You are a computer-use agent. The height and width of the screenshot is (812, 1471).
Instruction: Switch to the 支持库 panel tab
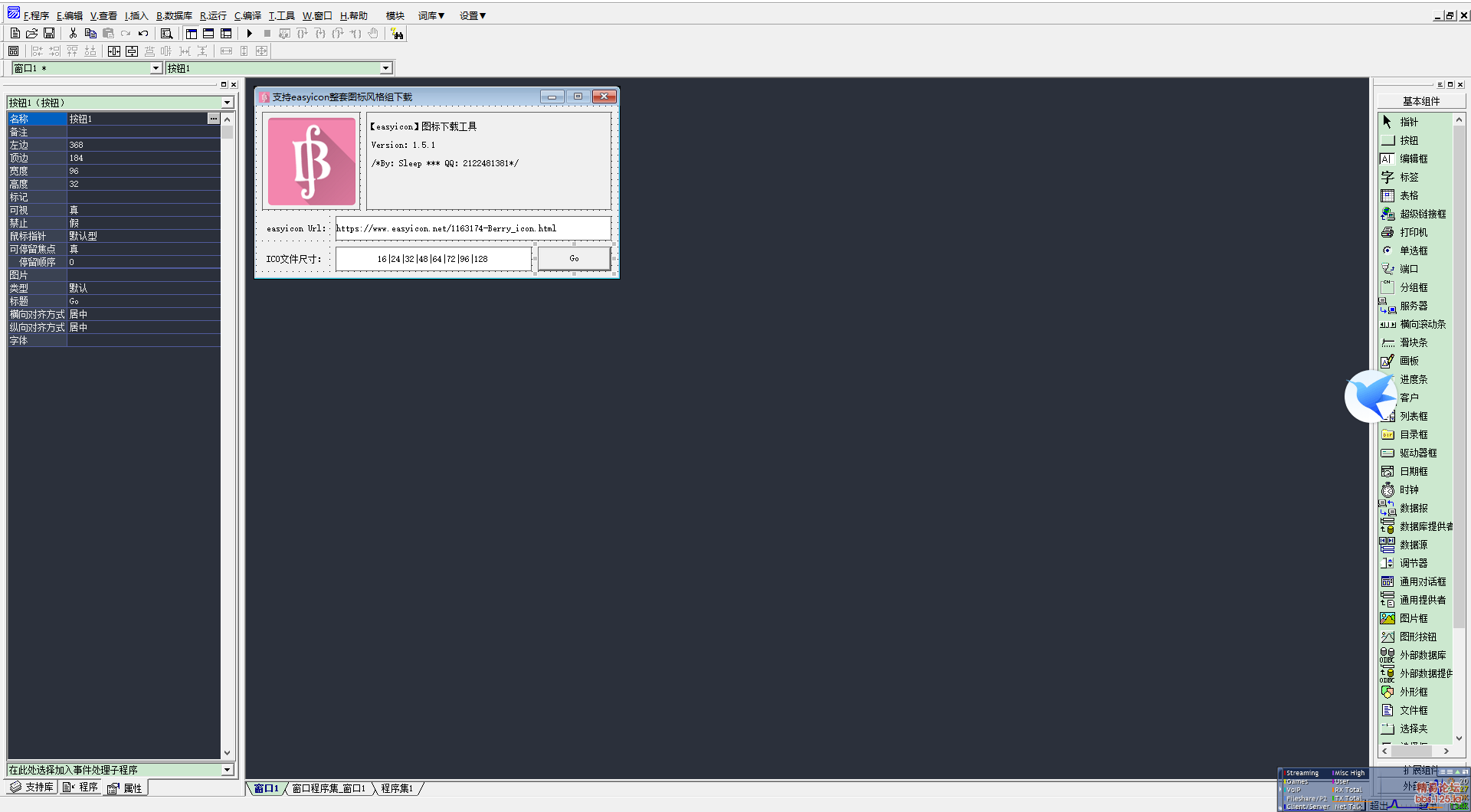[x=32, y=787]
